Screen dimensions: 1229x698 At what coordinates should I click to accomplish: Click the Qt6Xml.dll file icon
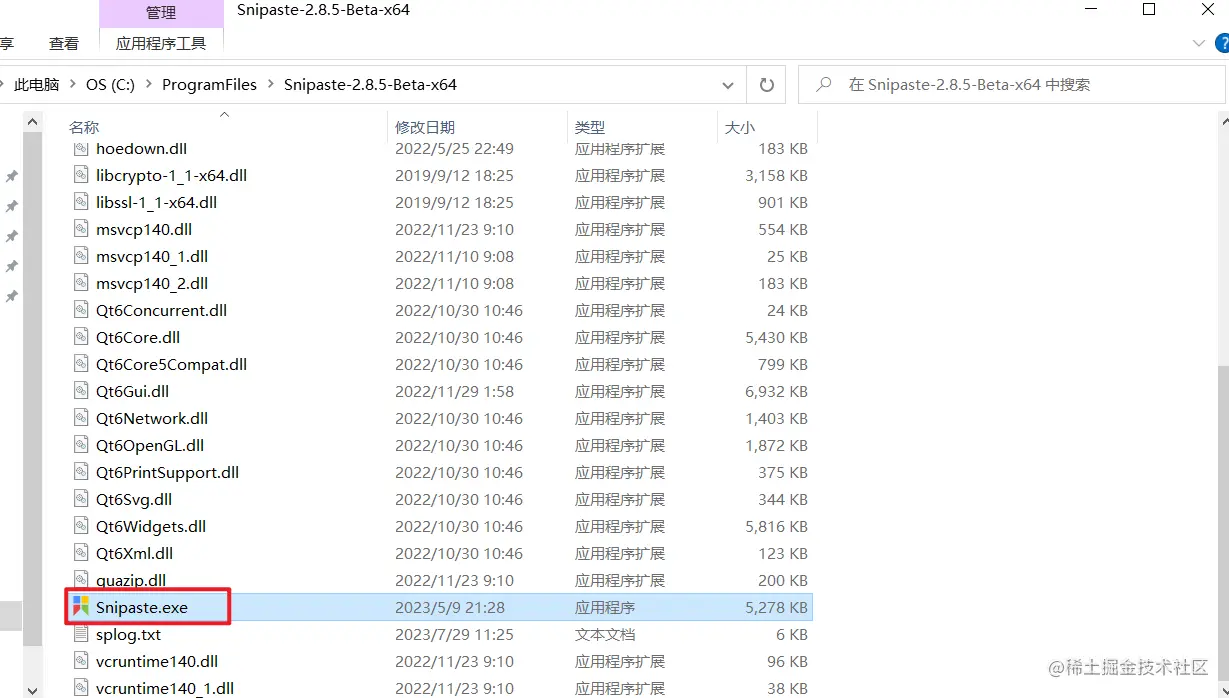coord(81,553)
